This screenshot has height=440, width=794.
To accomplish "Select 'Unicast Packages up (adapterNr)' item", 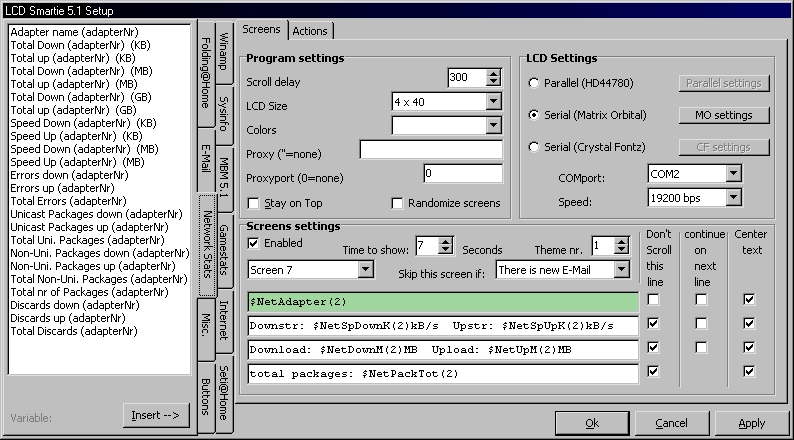I will (90, 227).
